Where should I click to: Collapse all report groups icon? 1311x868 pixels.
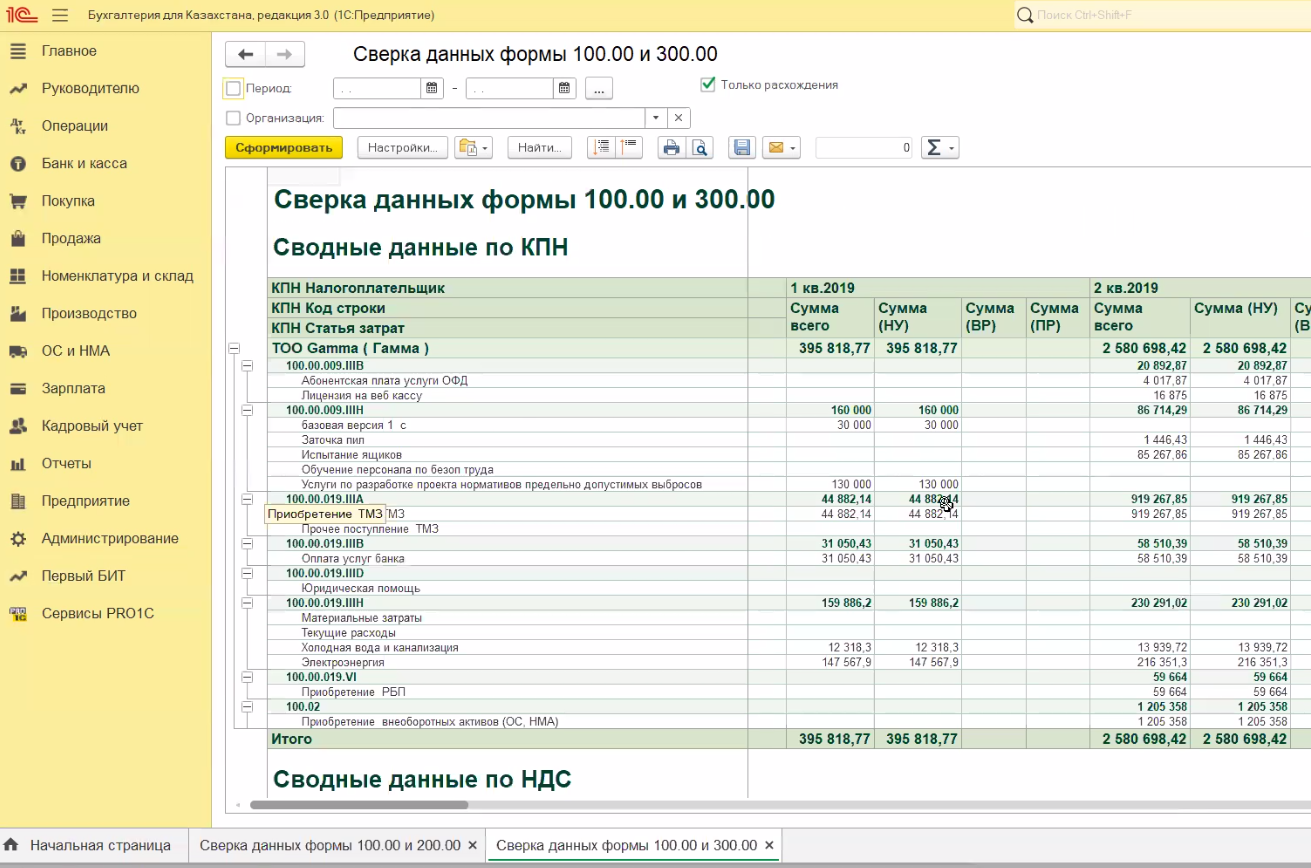[x=628, y=148]
